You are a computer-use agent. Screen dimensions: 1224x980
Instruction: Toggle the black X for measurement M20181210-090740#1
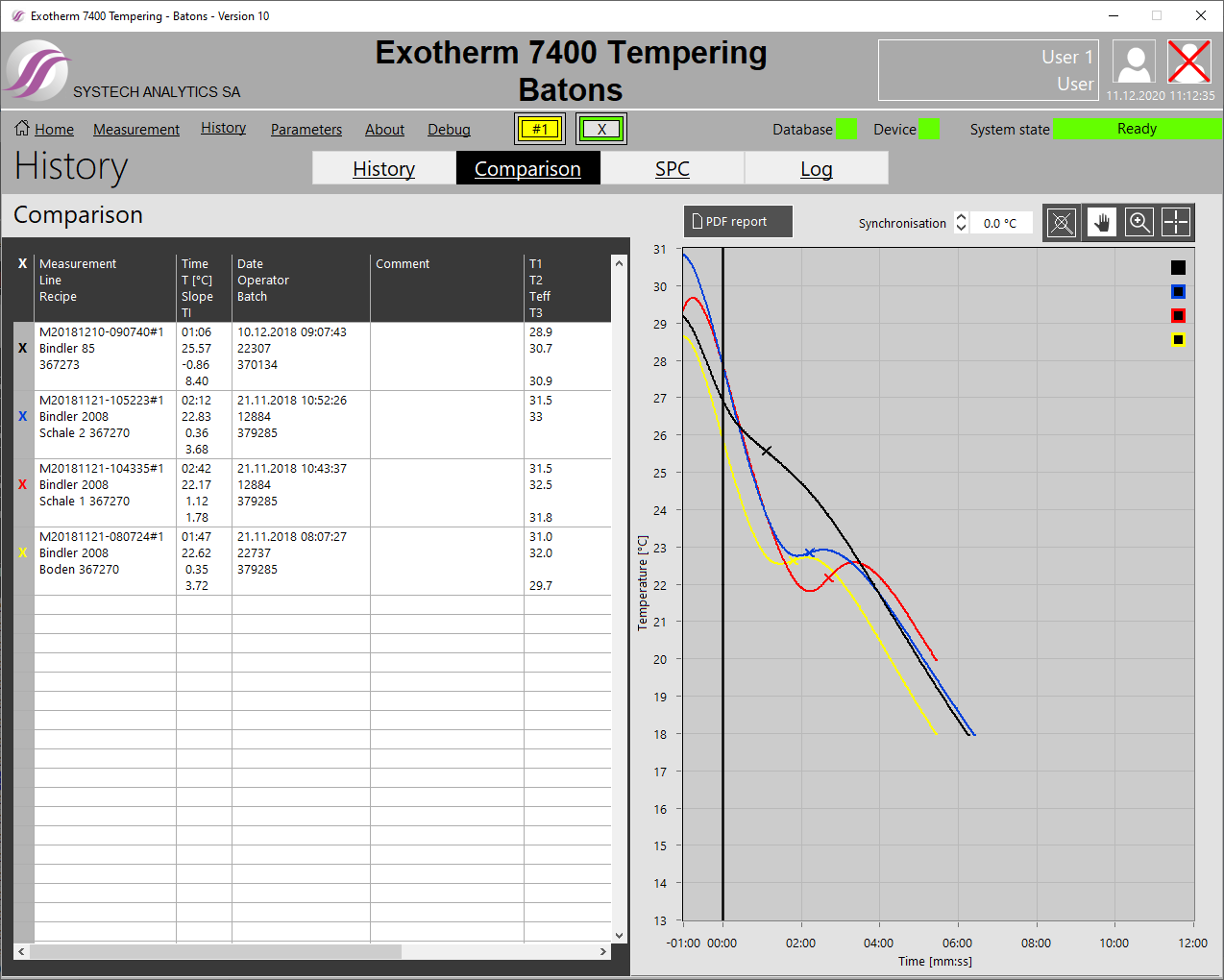pos(23,348)
